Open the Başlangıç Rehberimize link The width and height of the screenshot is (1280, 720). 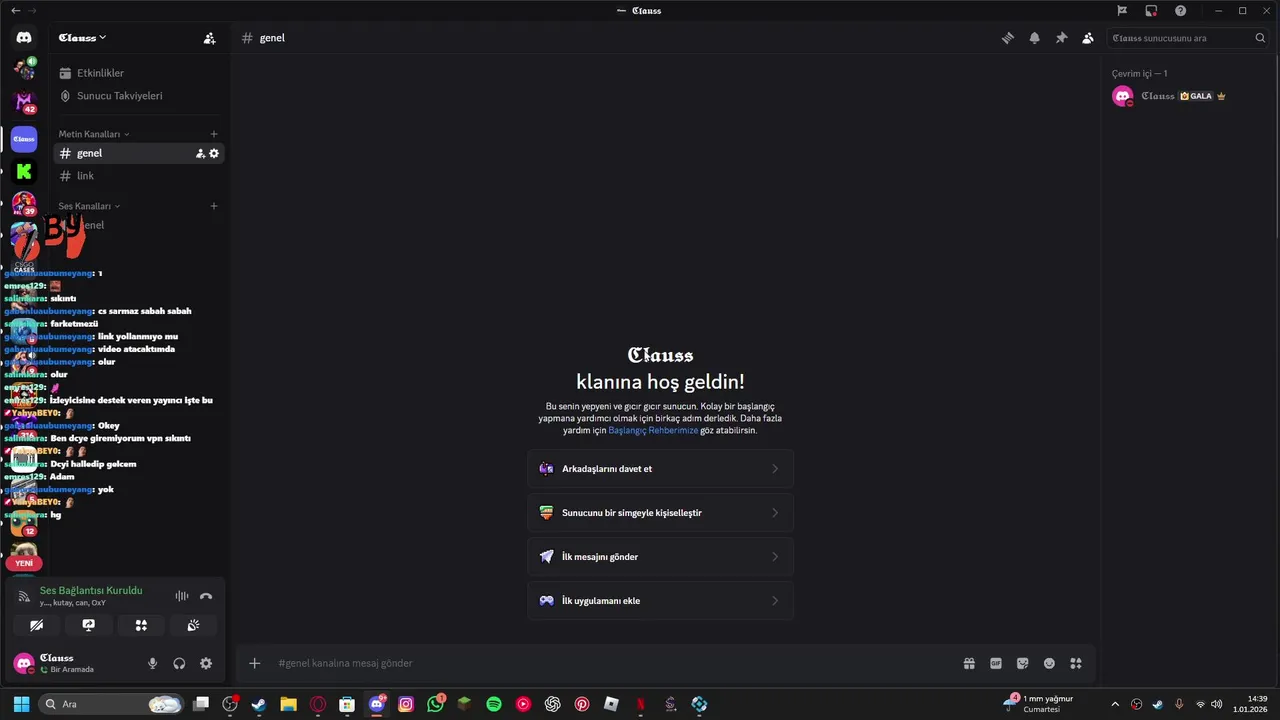pyautogui.click(x=653, y=430)
